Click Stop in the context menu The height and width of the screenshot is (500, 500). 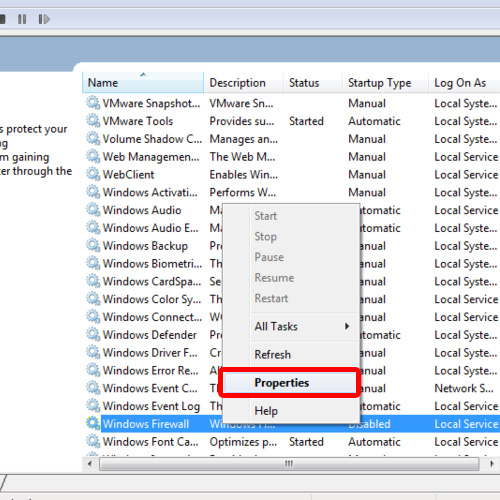(x=289, y=236)
